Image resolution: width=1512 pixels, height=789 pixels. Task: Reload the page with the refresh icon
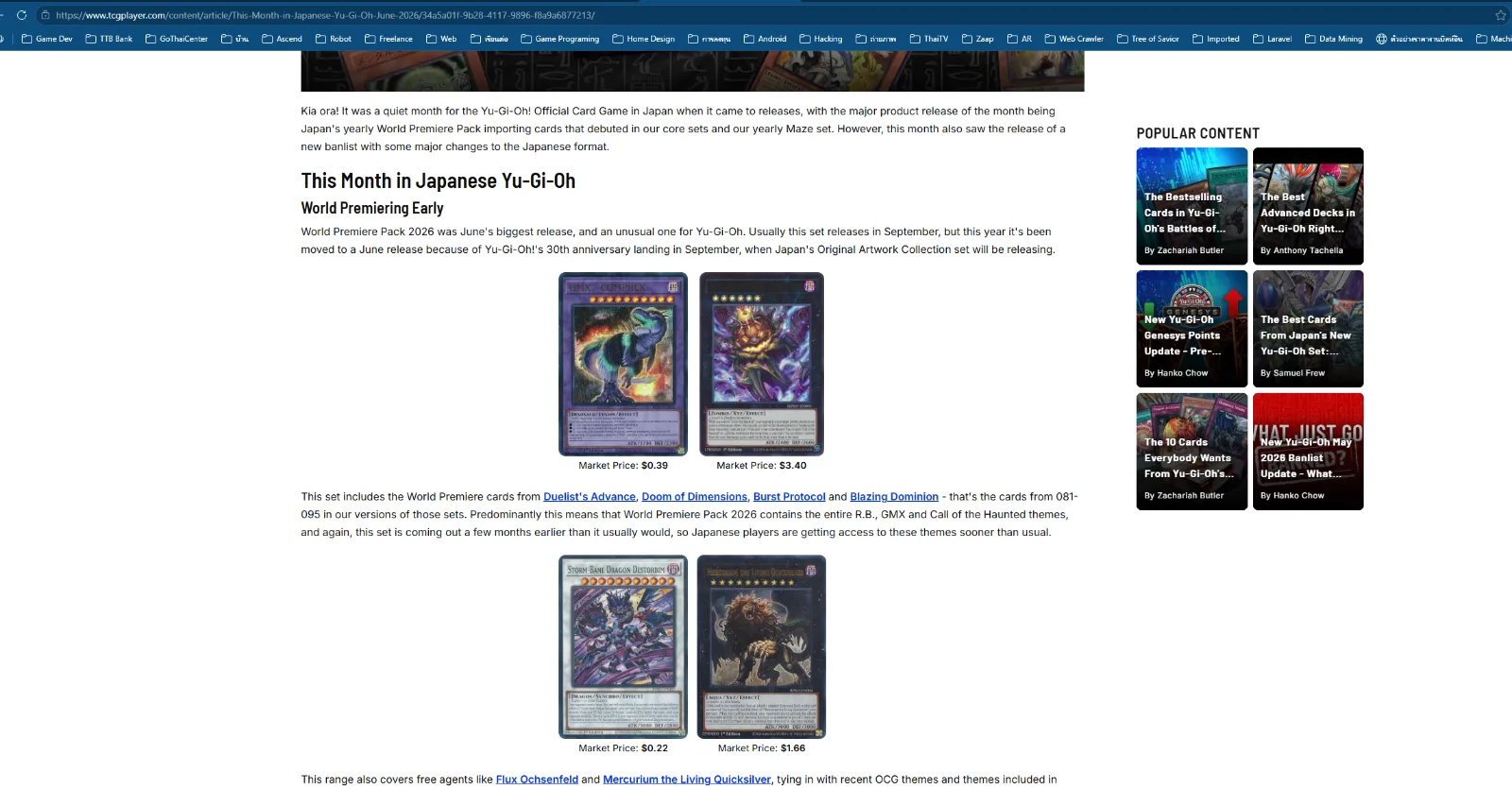click(x=21, y=15)
